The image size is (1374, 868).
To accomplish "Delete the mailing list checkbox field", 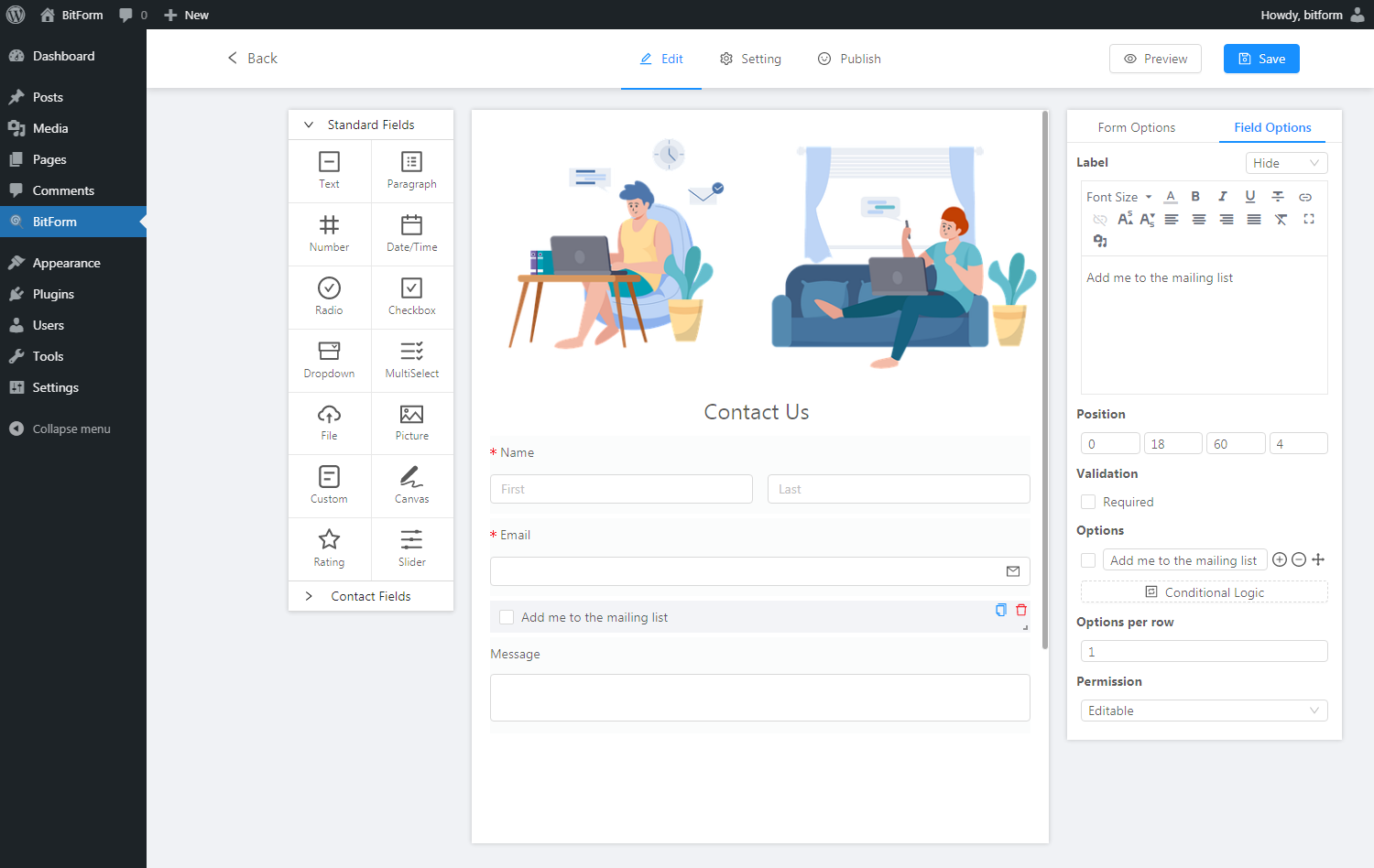I will pyautogui.click(x=1021, y=610).
